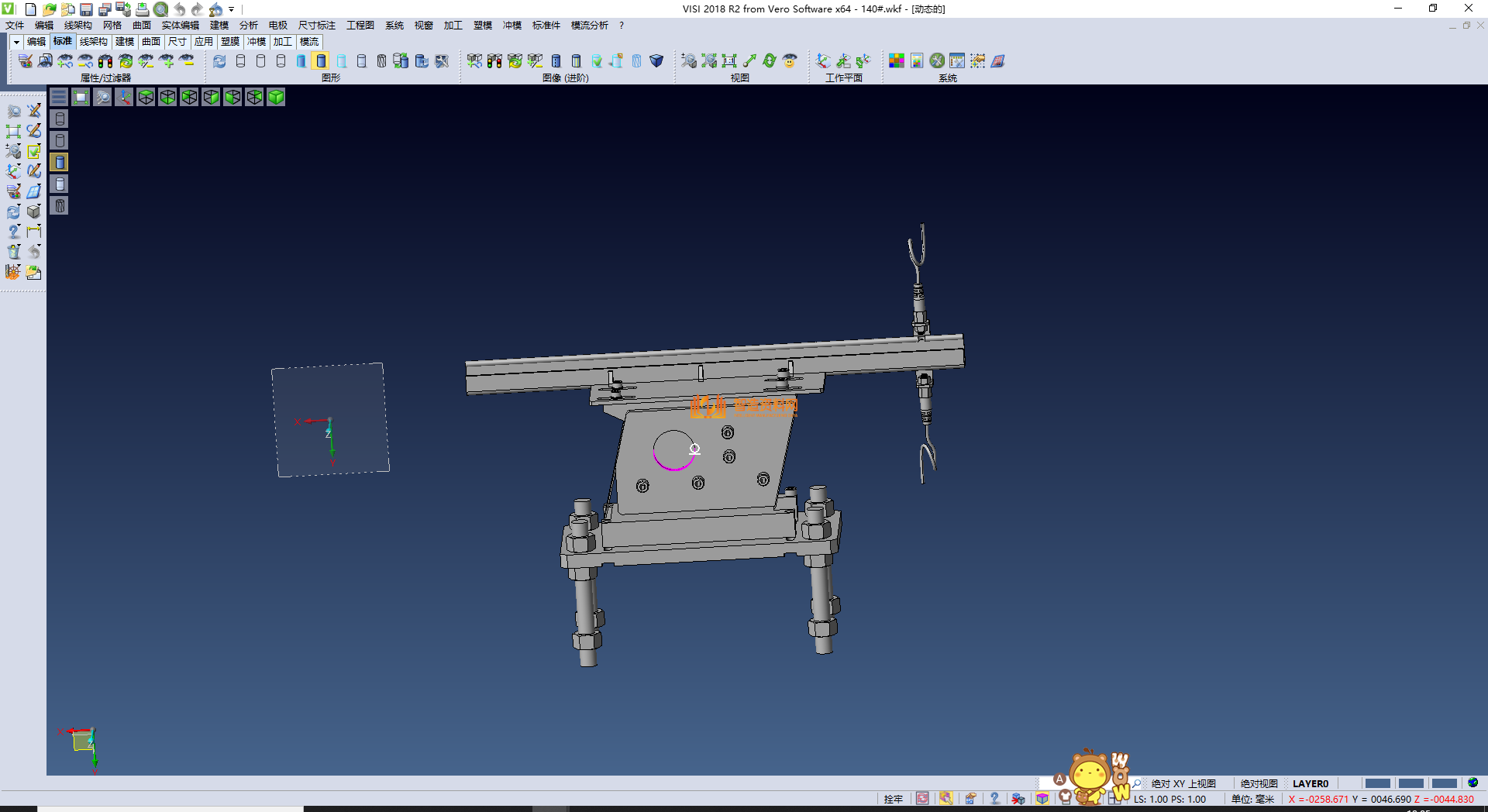Toggle the highlighted shading mode in vertical viewport bar
Viewport: 1488px width, 812px height.
click(60, 162)
